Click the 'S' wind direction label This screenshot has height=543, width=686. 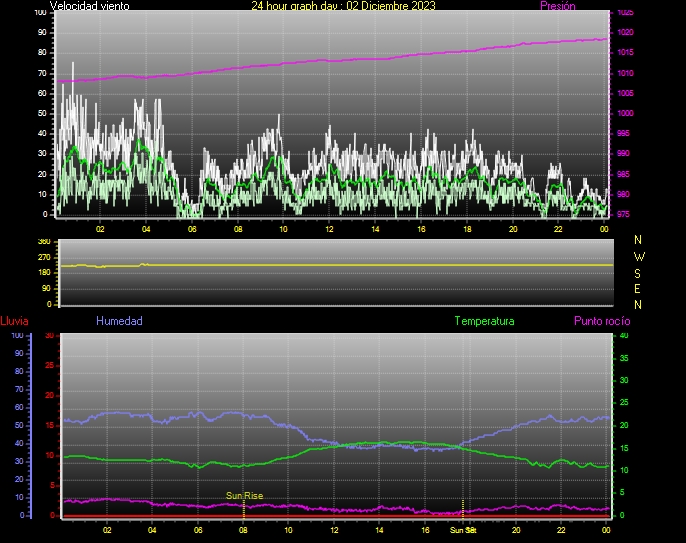(637, 273)
